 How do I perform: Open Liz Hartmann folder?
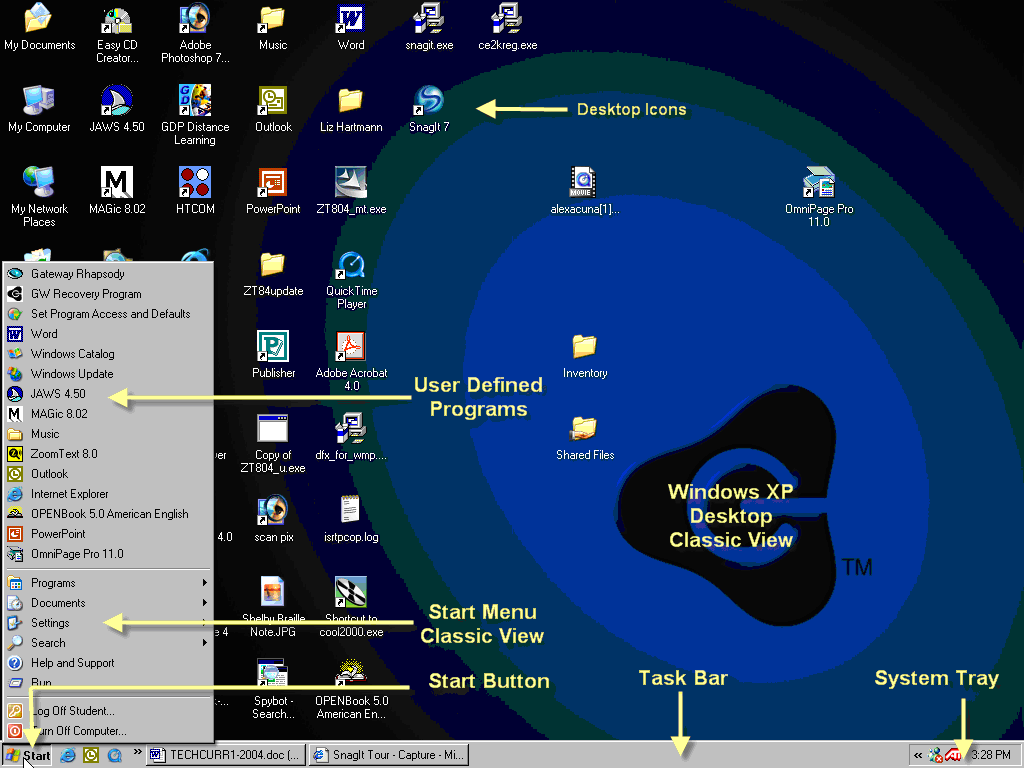[351, 109]
